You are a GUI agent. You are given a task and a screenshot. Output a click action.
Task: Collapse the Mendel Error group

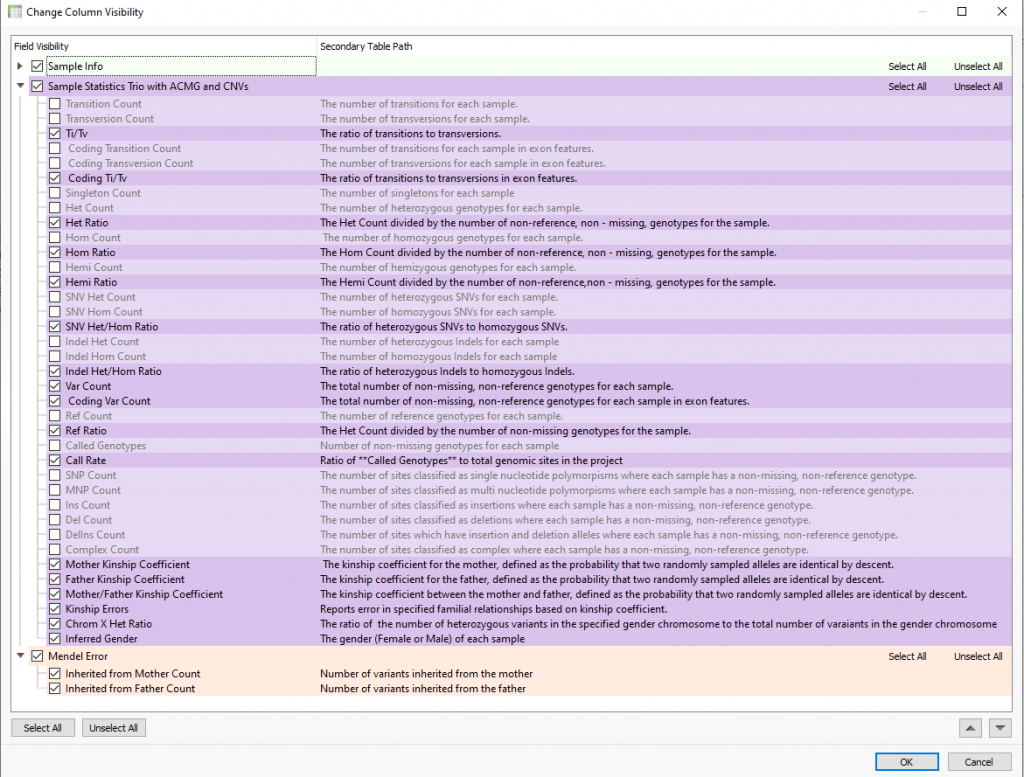click(20, 656)
